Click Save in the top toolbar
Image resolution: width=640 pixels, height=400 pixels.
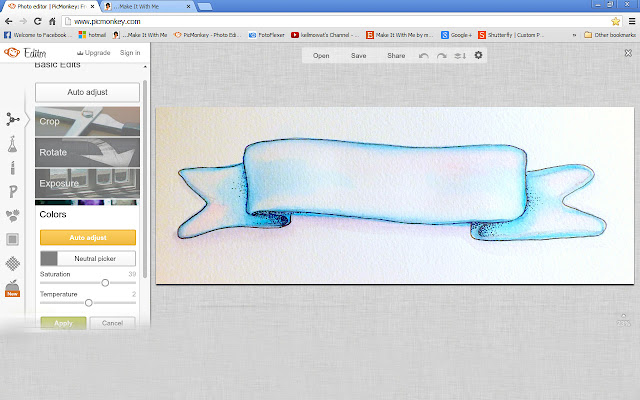358,56
